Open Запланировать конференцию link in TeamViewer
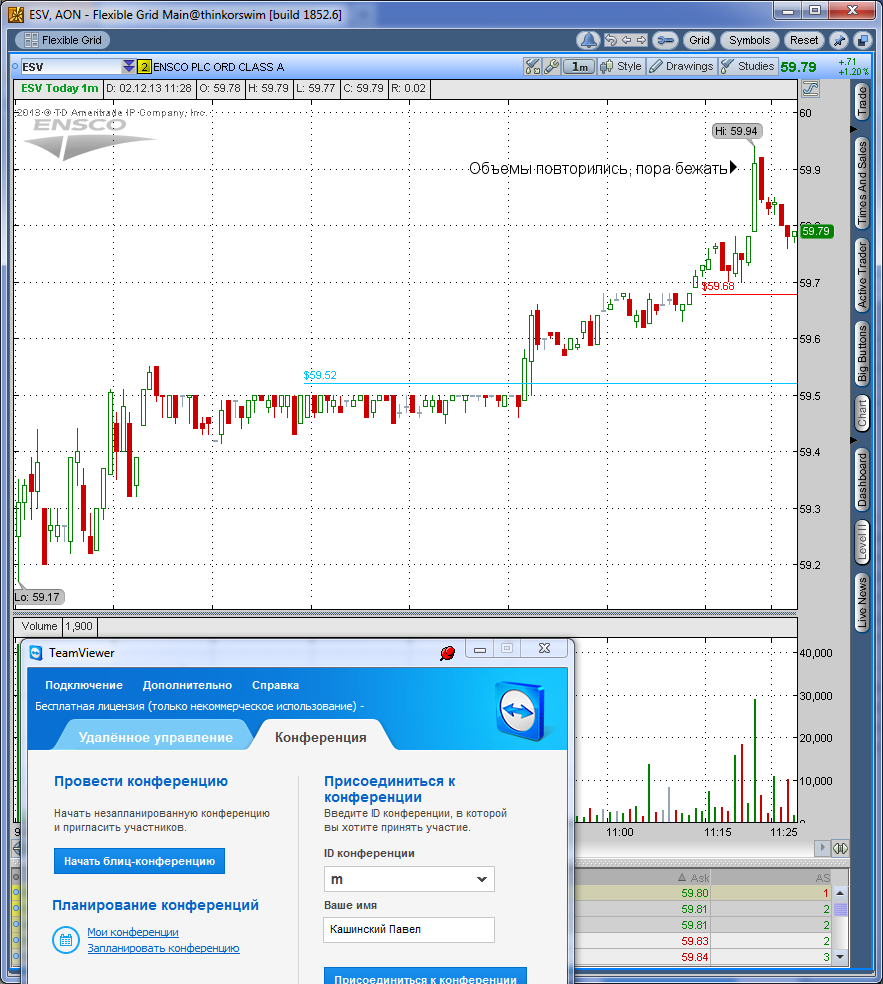The width and height of the screenshot is (883, 984). coord(163,948)
